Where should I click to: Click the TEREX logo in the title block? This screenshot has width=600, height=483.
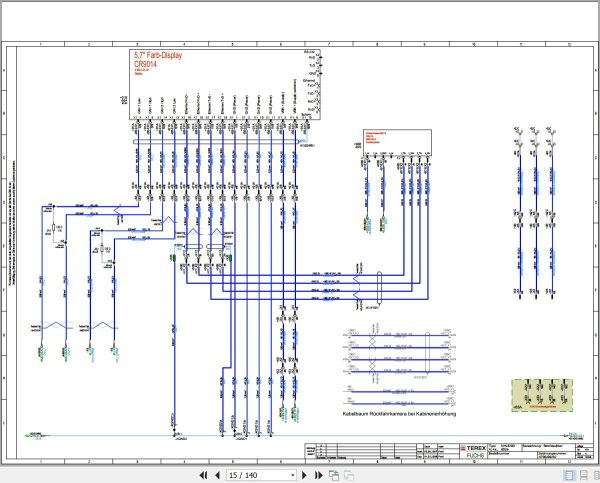click(473, 448)
